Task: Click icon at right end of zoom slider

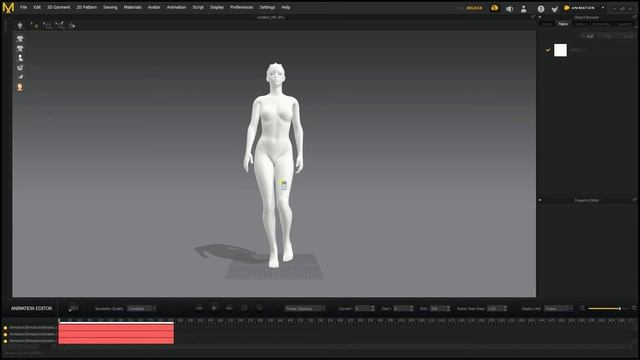Action: (x=634, y=308)
